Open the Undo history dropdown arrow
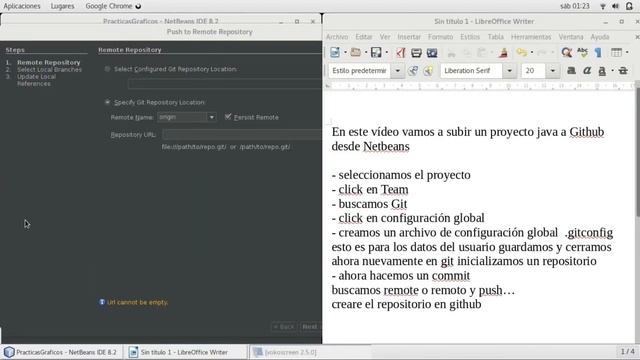The height and width of the screenshot is (360, 640). pyautogui.click(x=531, y=52)
